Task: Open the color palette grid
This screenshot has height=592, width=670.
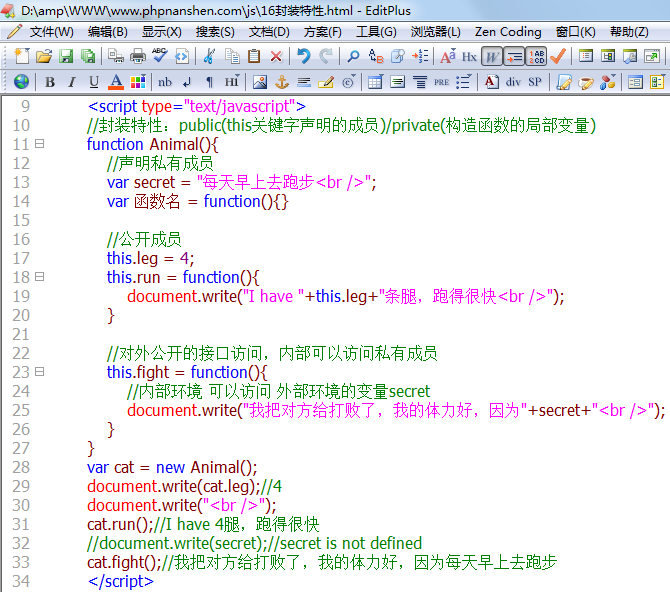Action: (138, 81)
